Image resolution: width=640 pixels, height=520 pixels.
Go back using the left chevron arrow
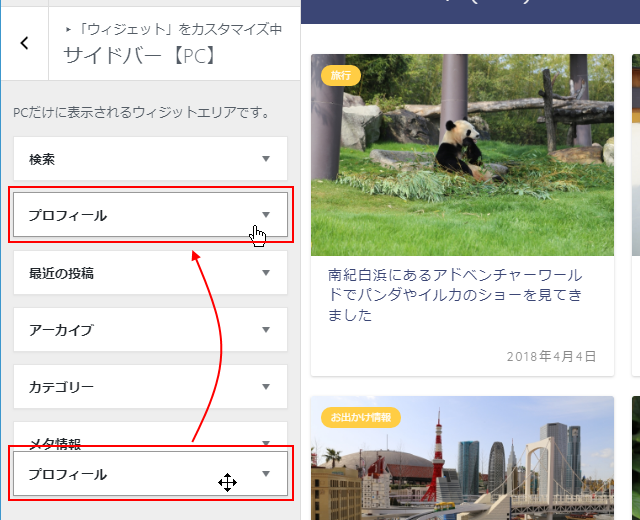(x=24, y=43)
